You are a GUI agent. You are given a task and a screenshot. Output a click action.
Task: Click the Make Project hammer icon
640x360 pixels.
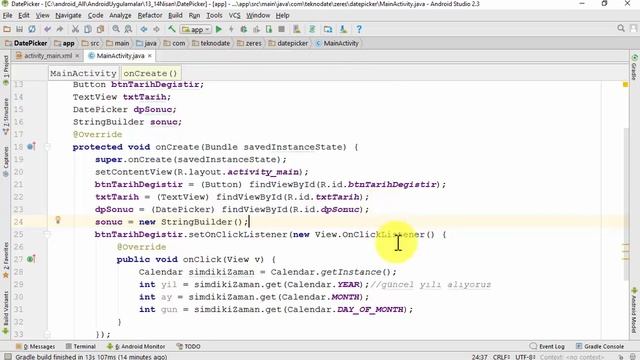point(172,29)
